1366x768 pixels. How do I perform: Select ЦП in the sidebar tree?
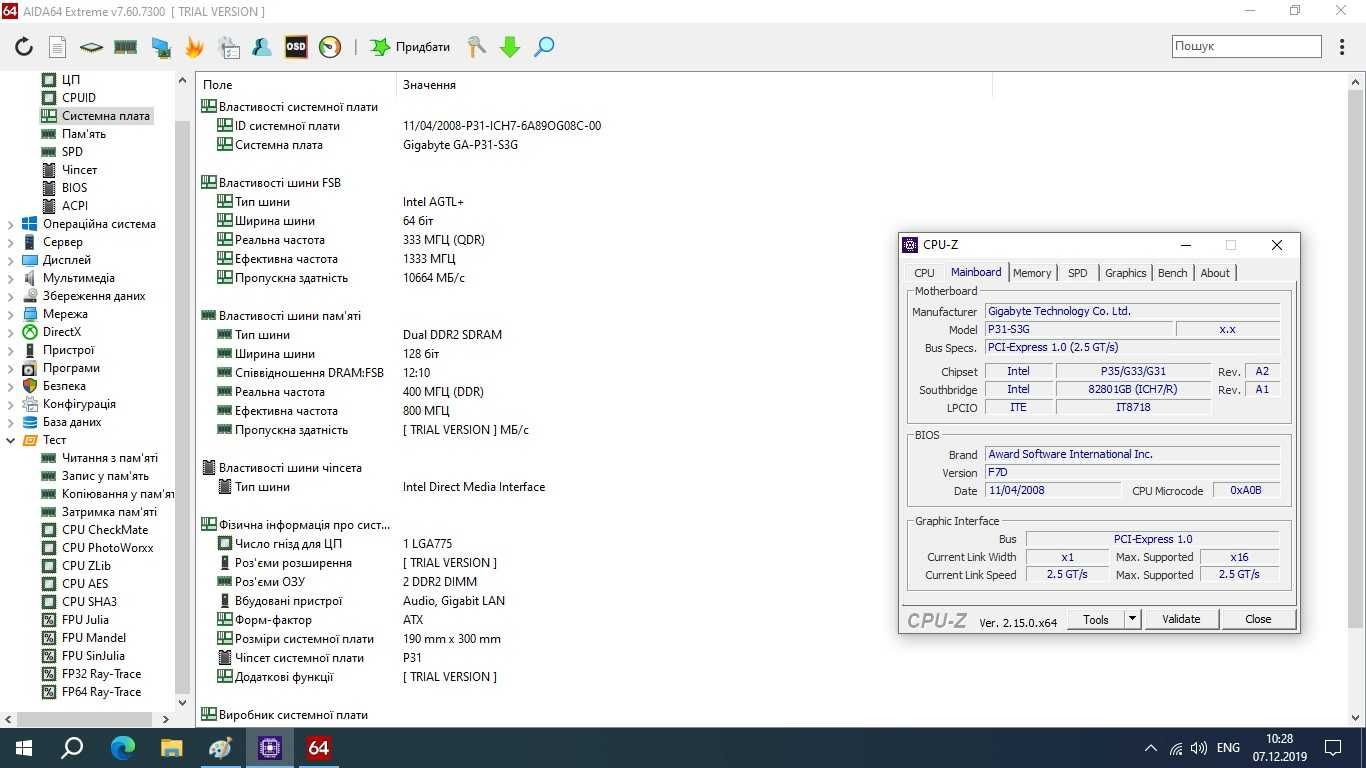[71, 79]
